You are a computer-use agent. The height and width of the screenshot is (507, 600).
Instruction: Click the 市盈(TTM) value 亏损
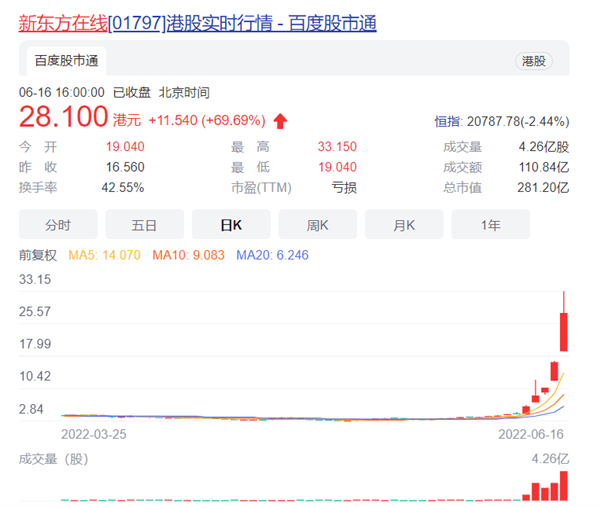(x=344, y=187)
